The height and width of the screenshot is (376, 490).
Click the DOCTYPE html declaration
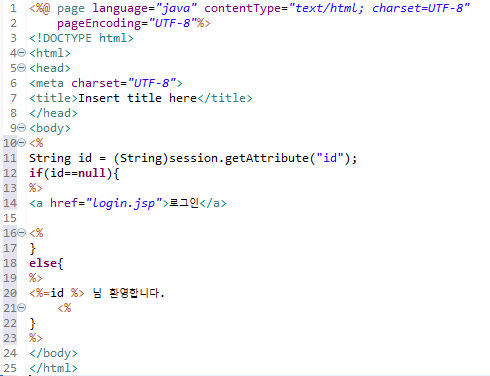tap(81, 38)
